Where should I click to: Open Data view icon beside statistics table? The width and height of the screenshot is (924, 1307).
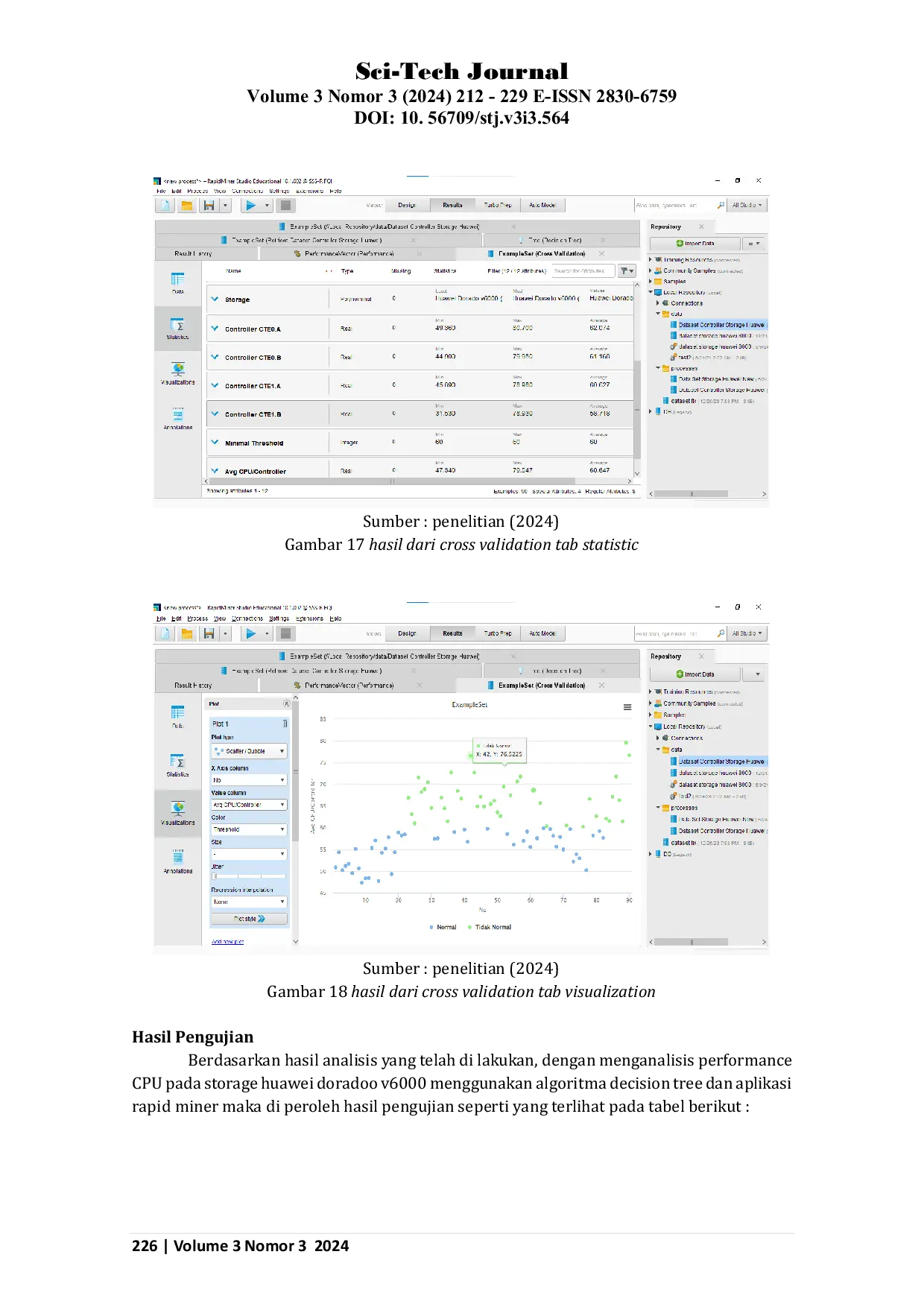[177, 282]
